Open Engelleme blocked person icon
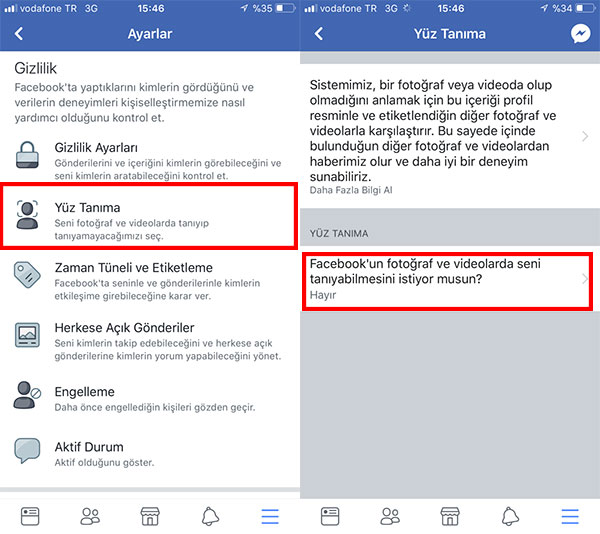The height and width of the screenshot is (534, 600). coord(27,395)
